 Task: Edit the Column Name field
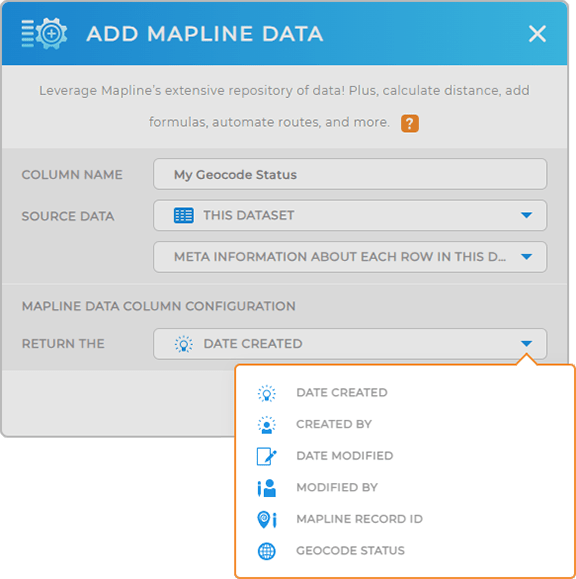(x=350, y=174)
